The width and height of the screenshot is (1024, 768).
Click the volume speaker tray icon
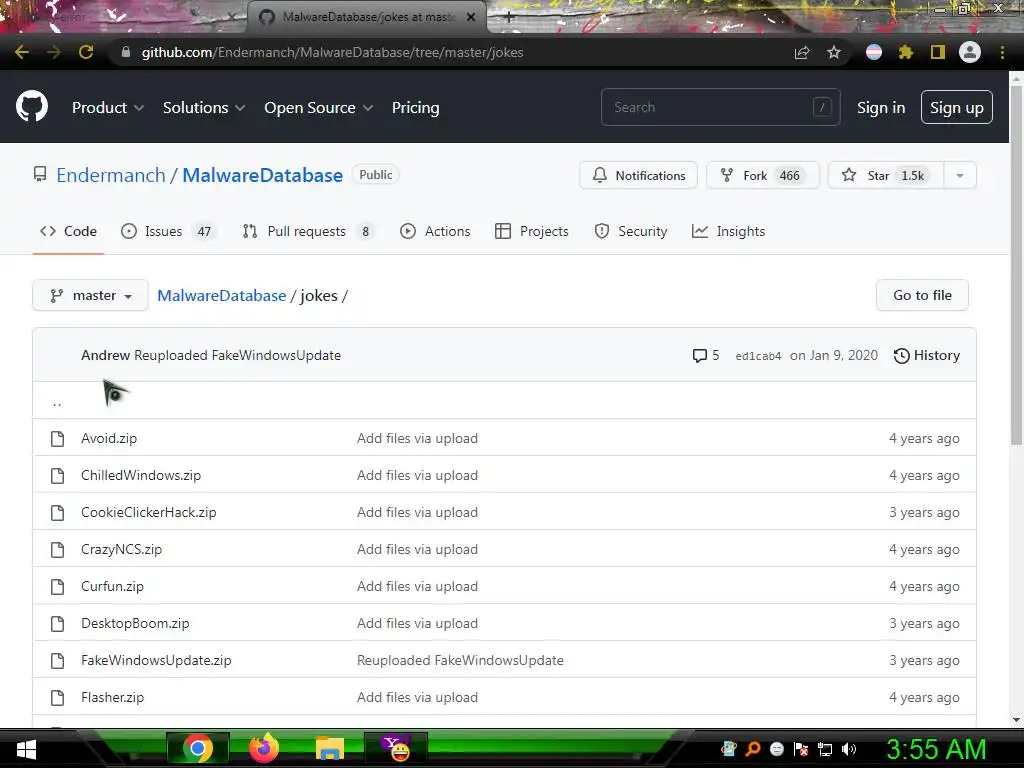tap(848, 749)
